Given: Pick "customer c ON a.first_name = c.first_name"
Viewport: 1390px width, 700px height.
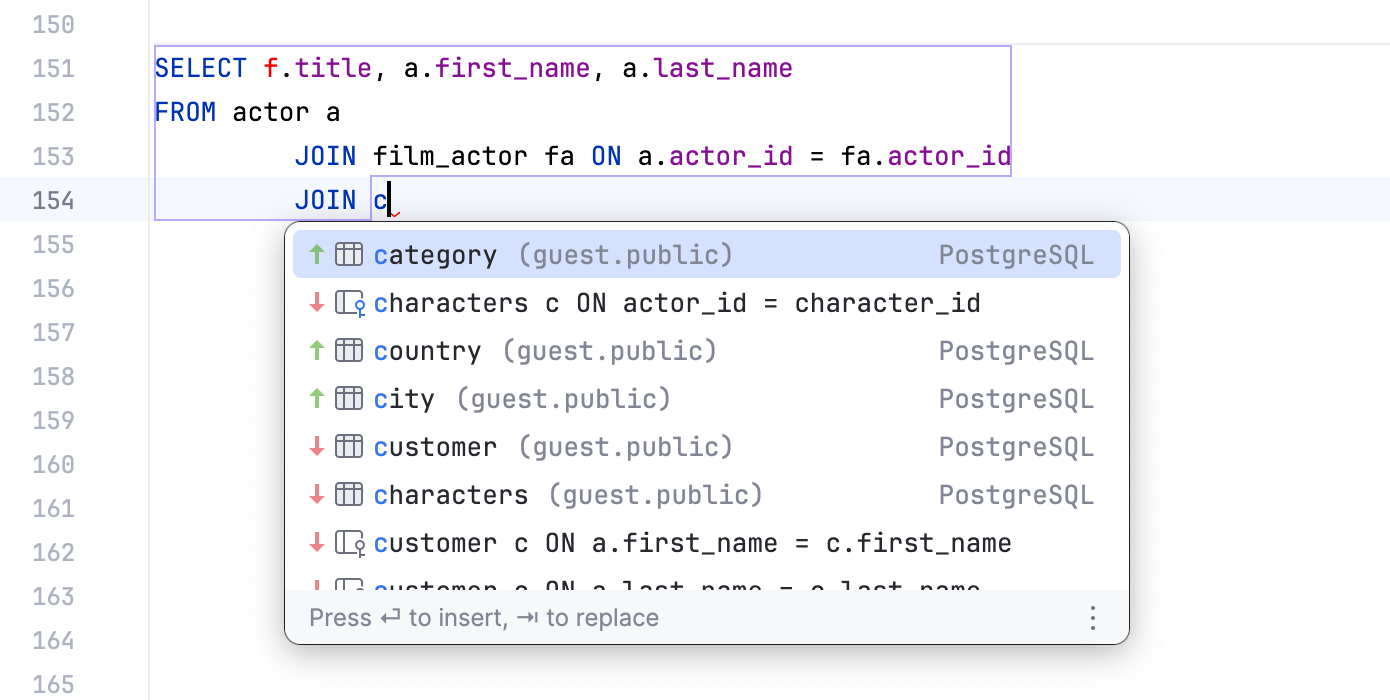Looking at the screenshot, I should coord(692,543).
